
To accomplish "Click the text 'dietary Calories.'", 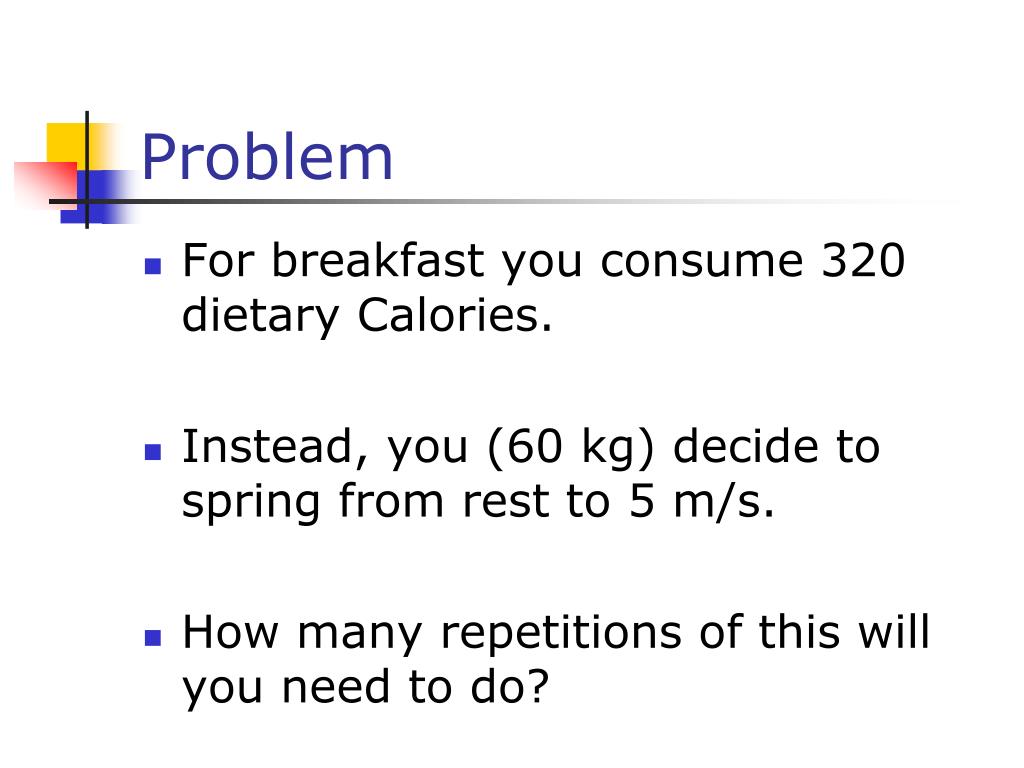I will [367, 315].
